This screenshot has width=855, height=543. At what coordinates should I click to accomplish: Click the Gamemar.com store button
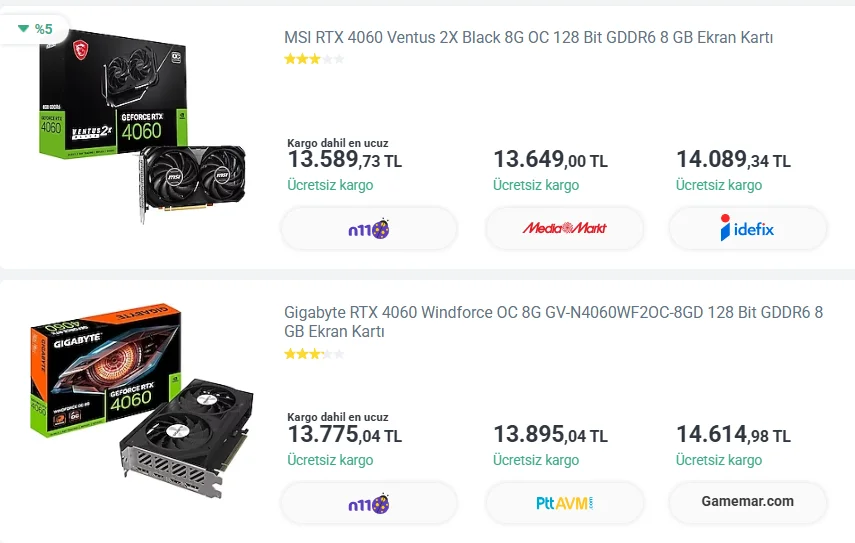(x=747, y=502)
